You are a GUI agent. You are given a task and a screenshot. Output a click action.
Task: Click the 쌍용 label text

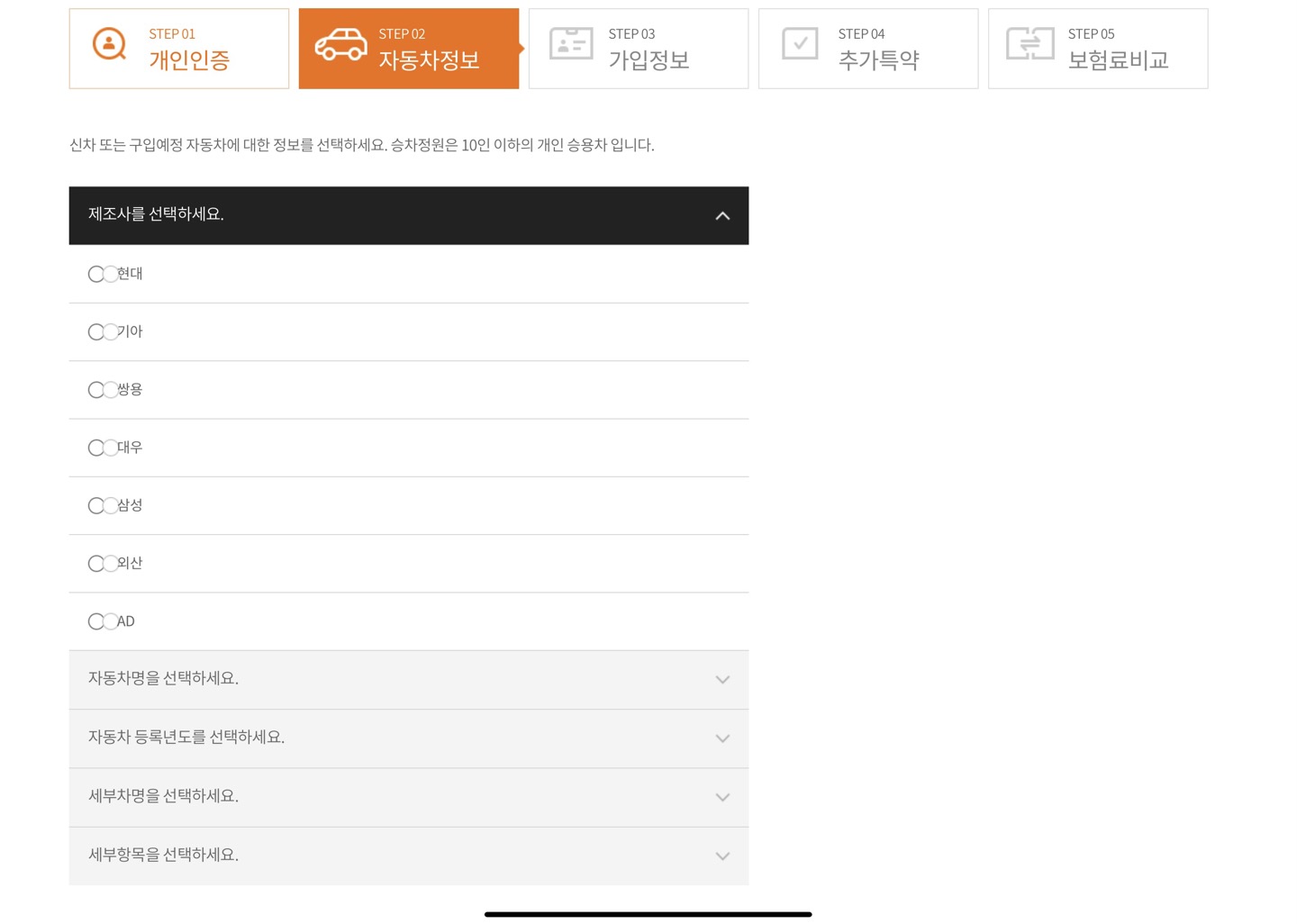point(130,389)
